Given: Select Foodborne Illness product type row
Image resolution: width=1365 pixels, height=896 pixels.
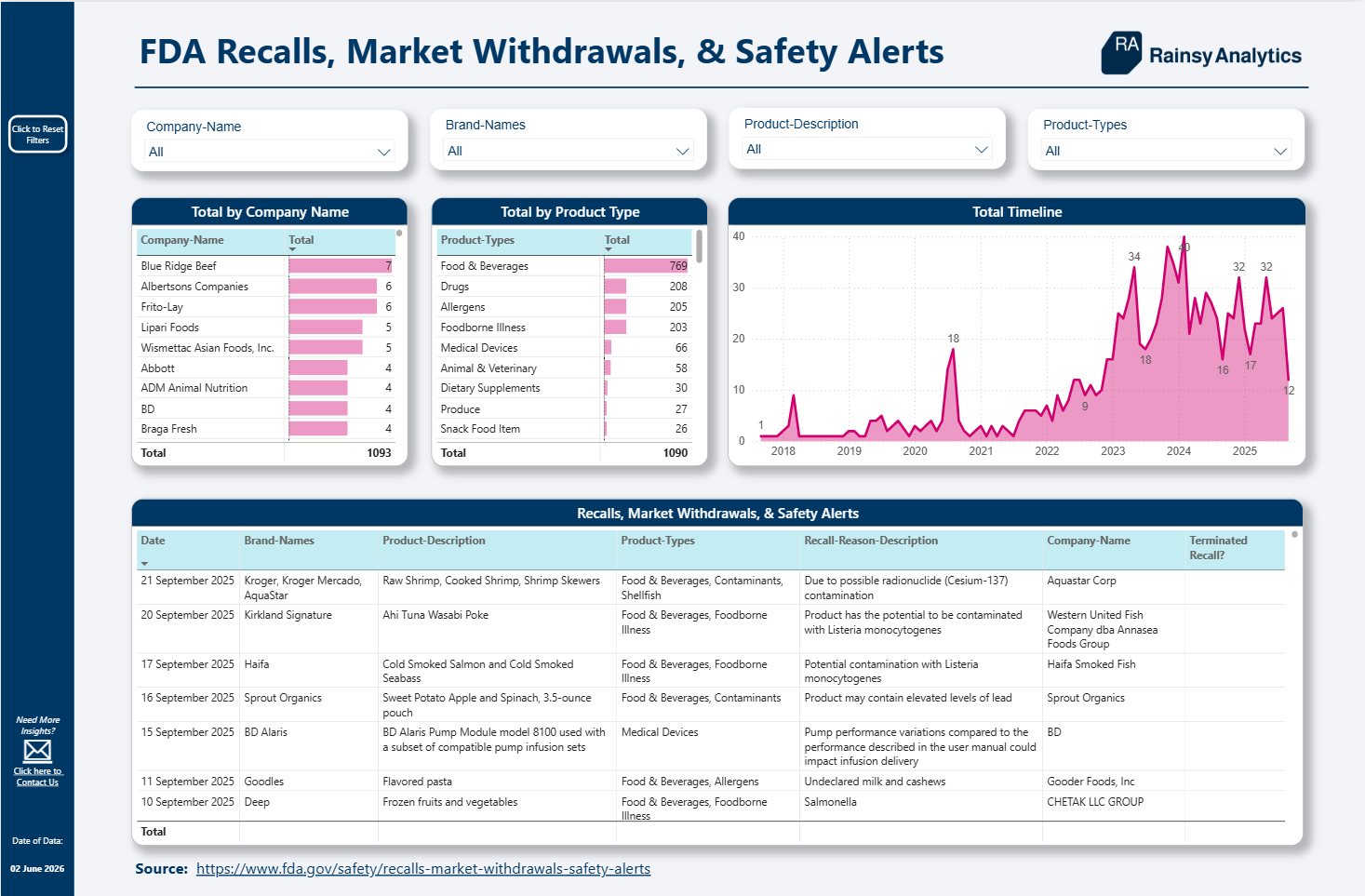Looking at the screenshot, I should tap(565, 328).
